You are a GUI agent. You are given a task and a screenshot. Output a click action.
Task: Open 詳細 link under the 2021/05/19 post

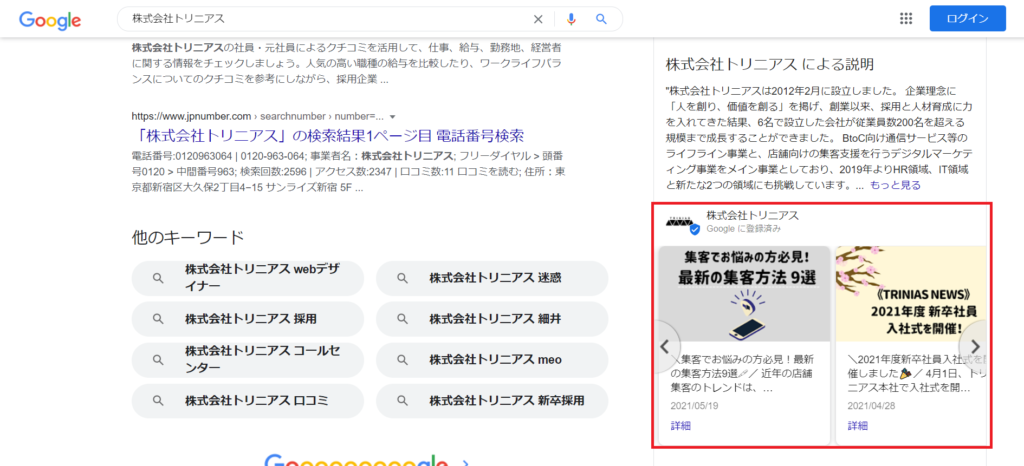(x=680, y=426)
